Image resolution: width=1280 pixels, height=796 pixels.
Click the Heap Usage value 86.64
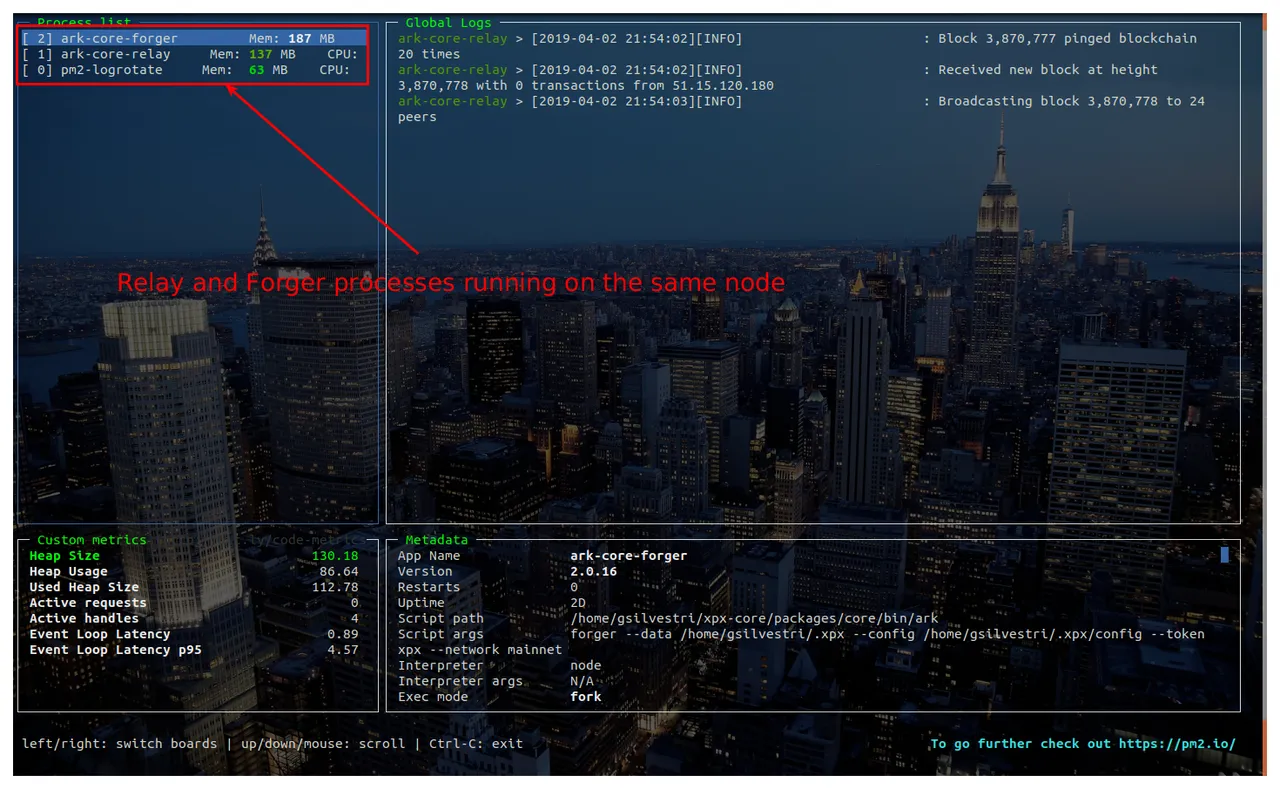tap(339, 572)
